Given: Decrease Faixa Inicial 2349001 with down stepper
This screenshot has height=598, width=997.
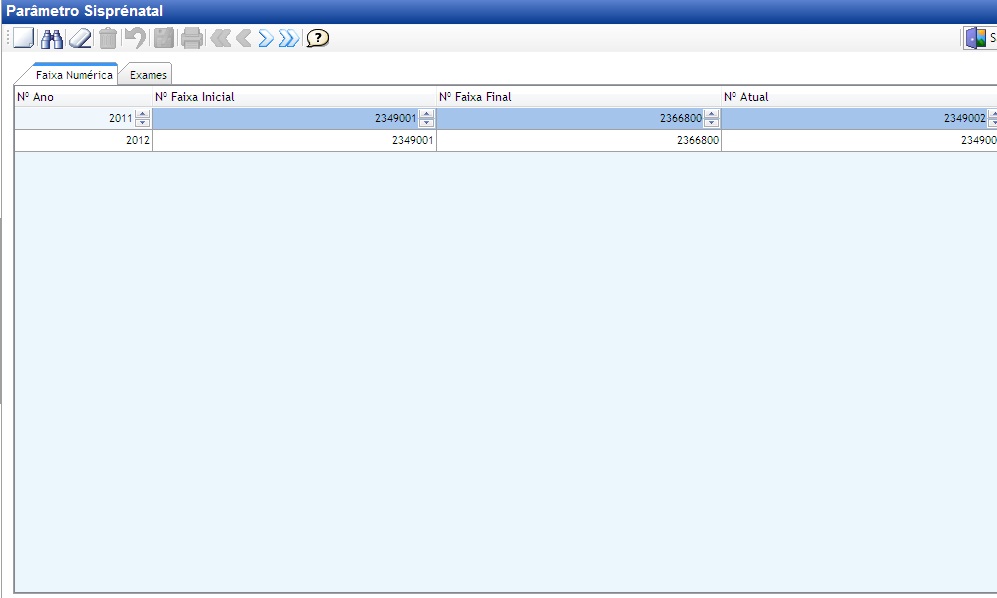Looking at the screenshot, I should point(427,123).
